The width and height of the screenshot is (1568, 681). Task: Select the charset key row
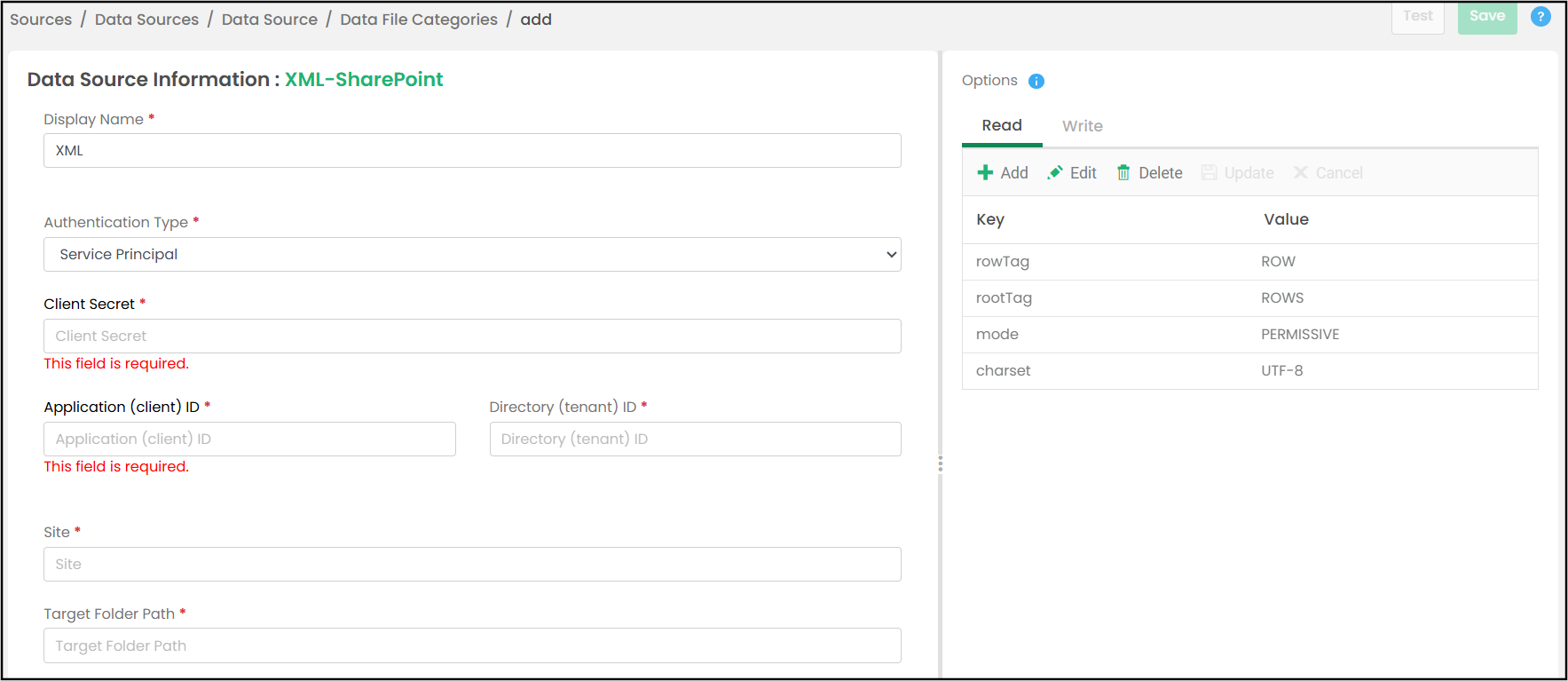coord(1249,371)
